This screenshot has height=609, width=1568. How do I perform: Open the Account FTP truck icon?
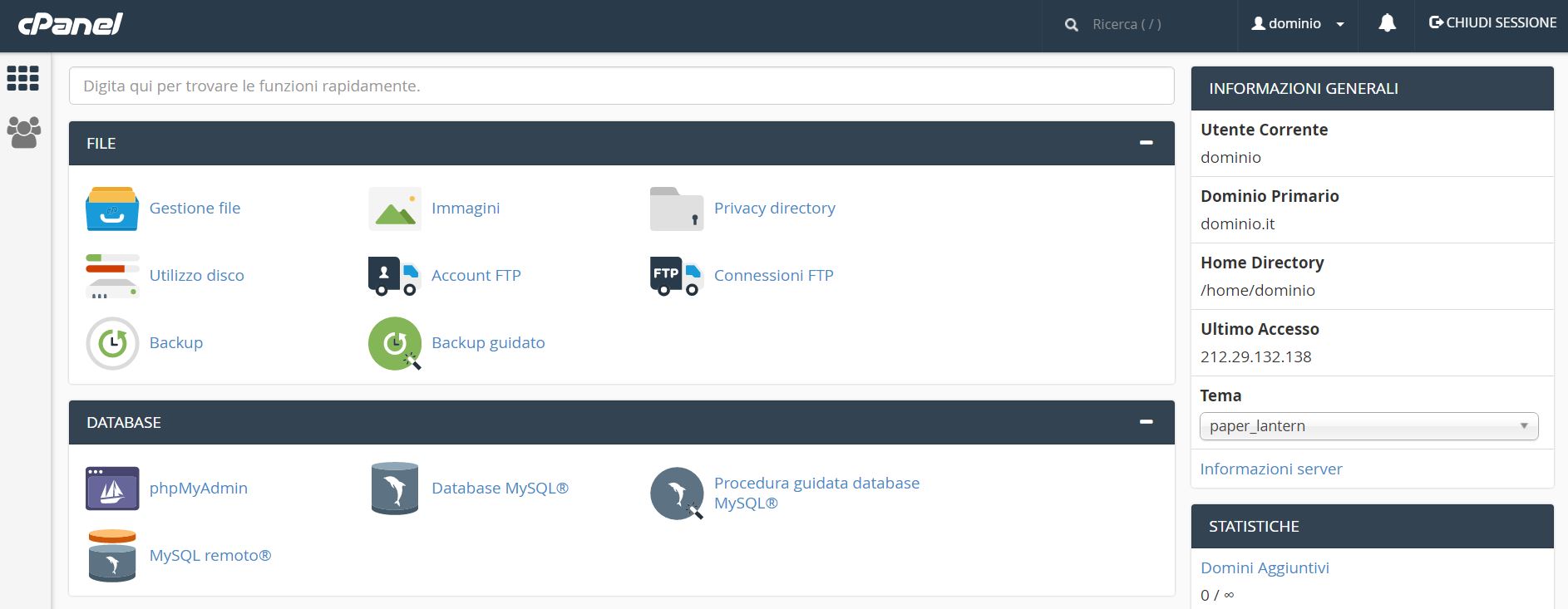point(395,276)
